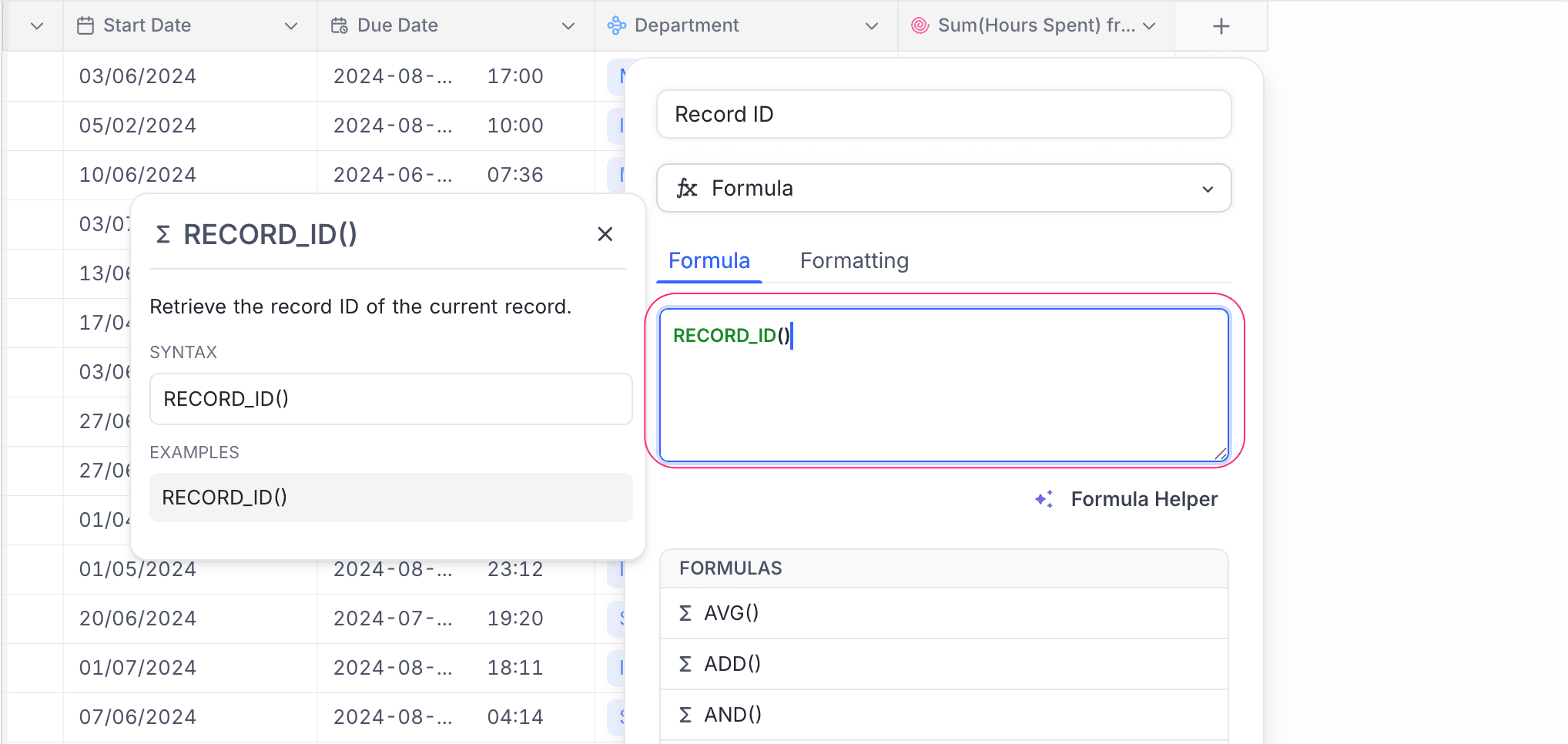Open the Start Date column dropdown

pyautogui.click(x=291, y=26)
